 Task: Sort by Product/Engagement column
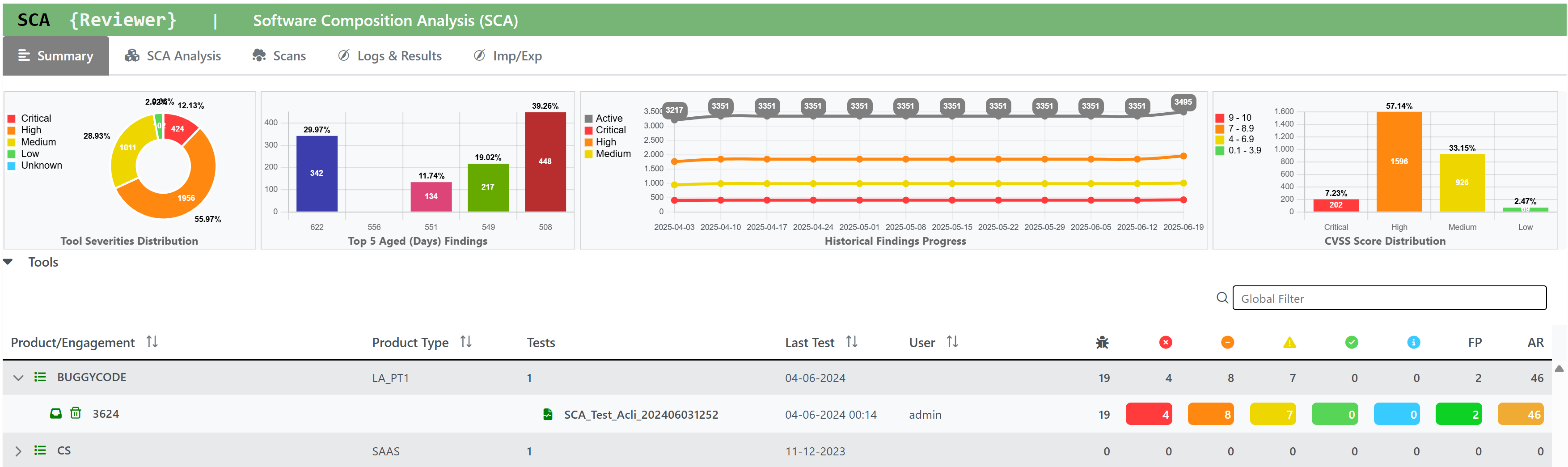tap(152, 342)
